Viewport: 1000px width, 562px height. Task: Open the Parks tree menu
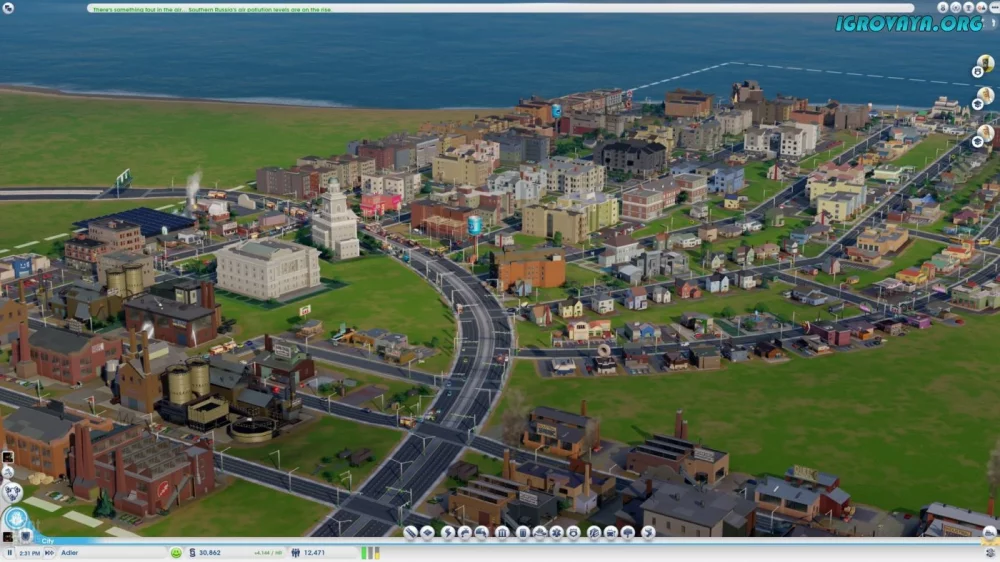pyautogui.click(x=627, y=533)
